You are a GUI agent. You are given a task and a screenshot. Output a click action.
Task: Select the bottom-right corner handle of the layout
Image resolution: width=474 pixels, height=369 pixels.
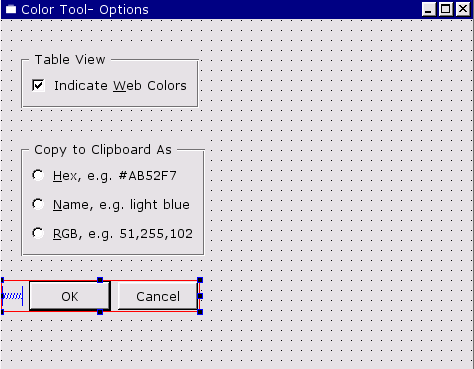tap(200, 312)
